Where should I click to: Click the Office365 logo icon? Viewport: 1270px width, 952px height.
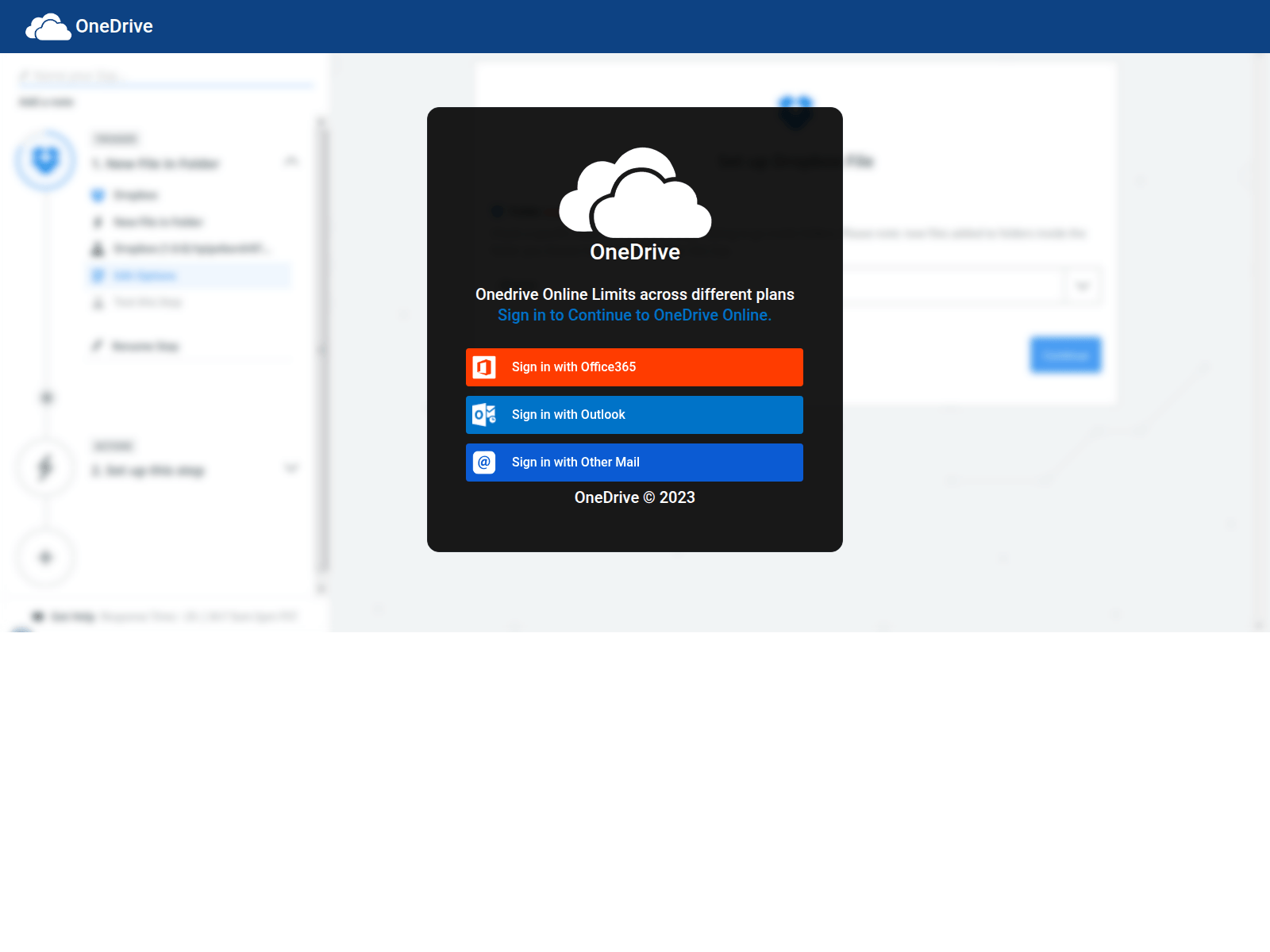pos(484,367)
